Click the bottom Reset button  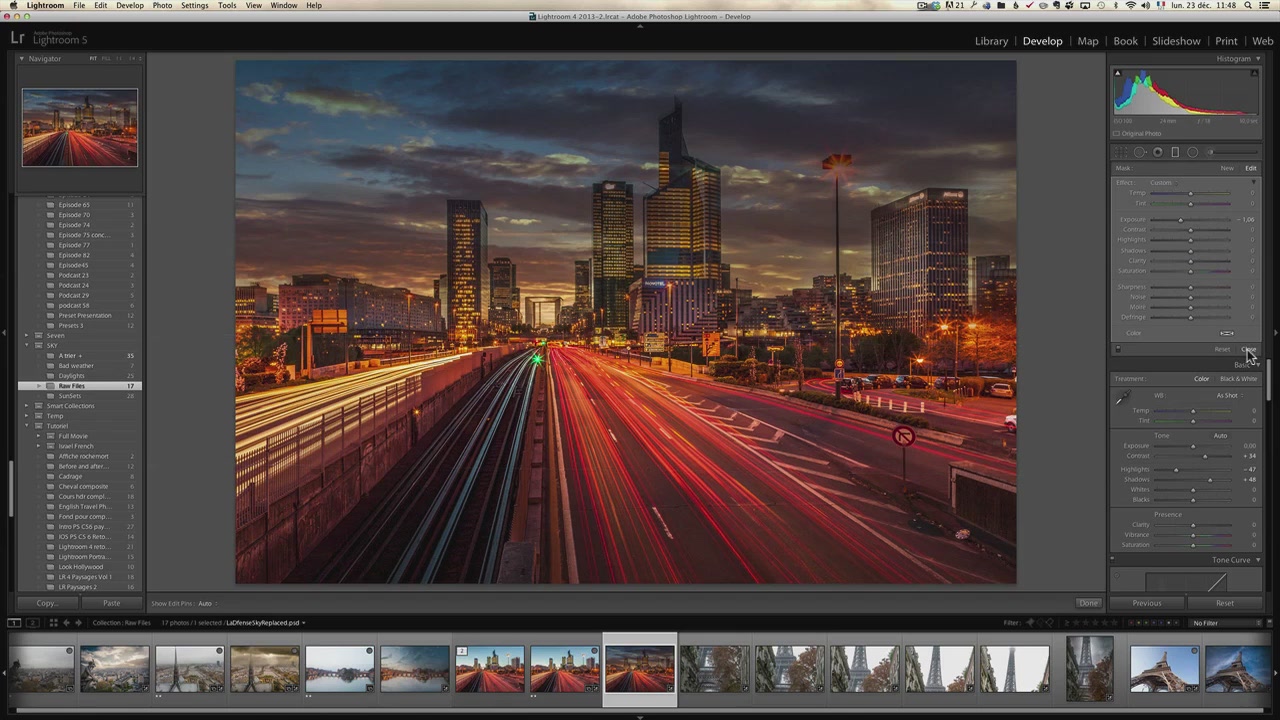[x=1225, y=603]
